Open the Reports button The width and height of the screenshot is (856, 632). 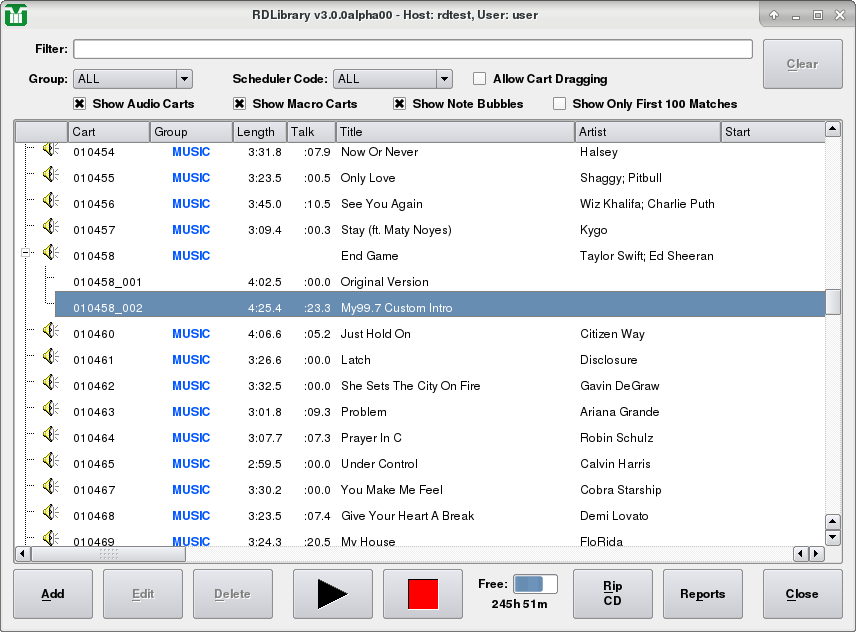coord(702,594)
